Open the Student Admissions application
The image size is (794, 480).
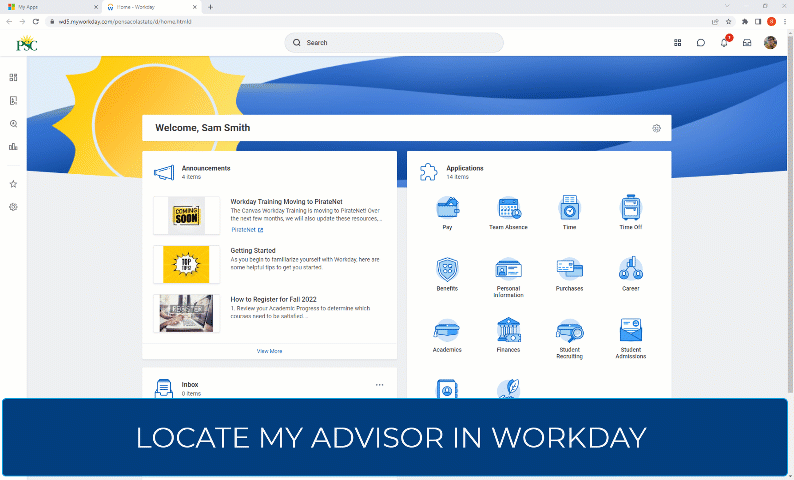[x=631, y=338]
